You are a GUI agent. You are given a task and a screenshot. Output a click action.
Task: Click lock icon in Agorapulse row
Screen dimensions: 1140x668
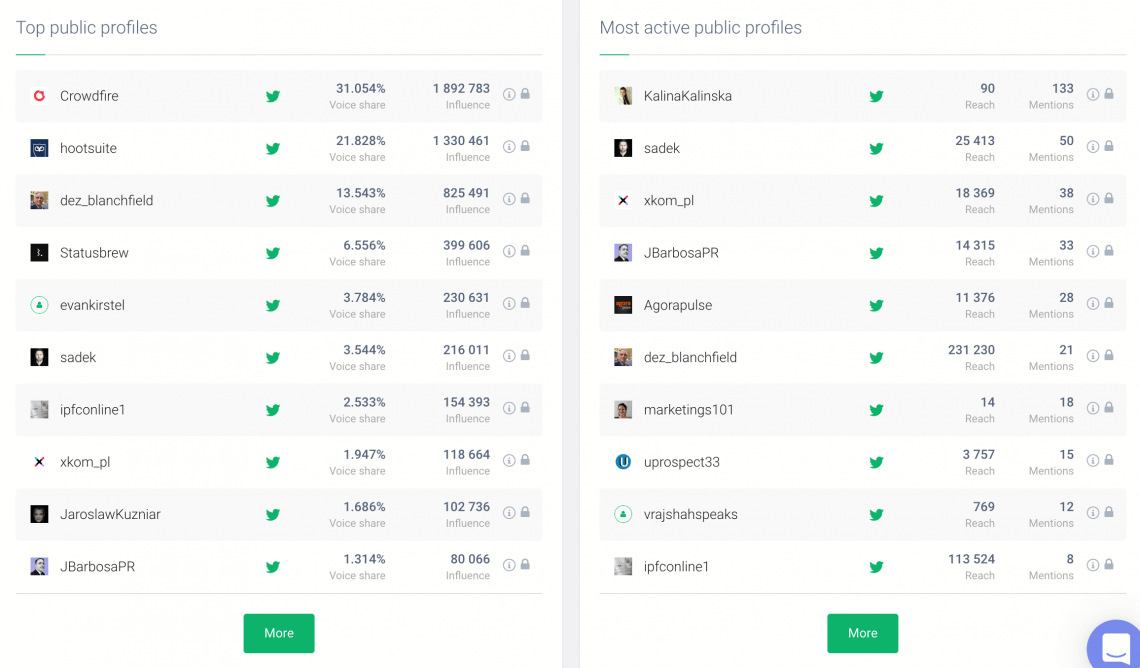(1109, 303)
